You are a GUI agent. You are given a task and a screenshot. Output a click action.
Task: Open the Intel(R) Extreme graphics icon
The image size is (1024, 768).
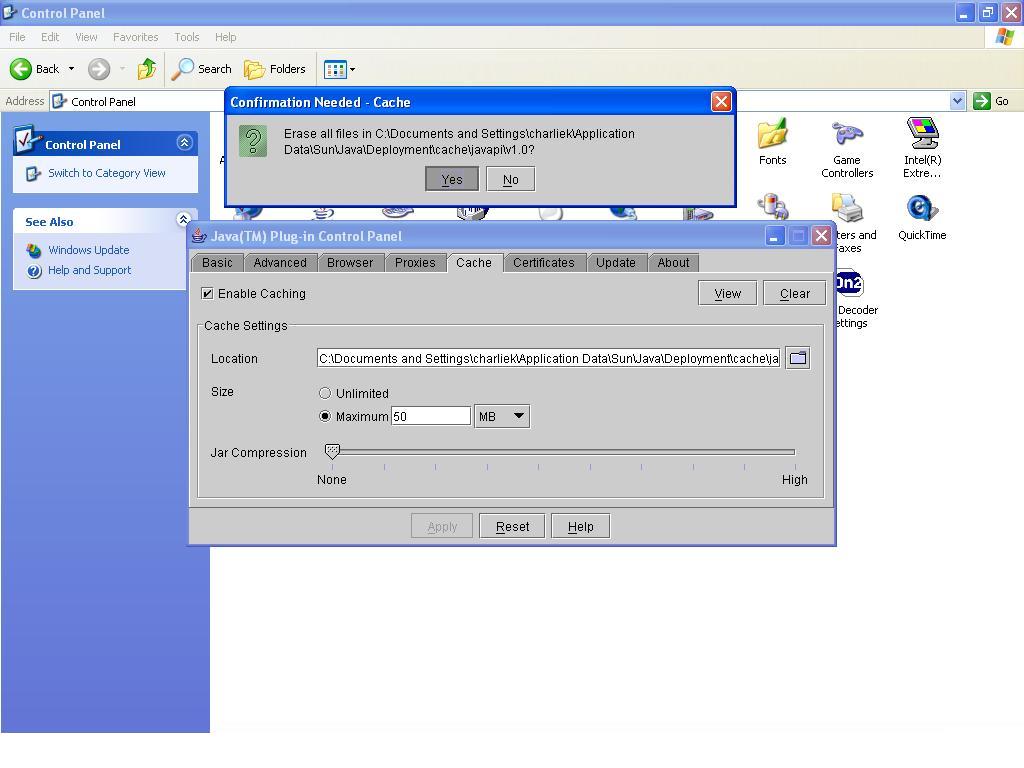pos(922,136)
